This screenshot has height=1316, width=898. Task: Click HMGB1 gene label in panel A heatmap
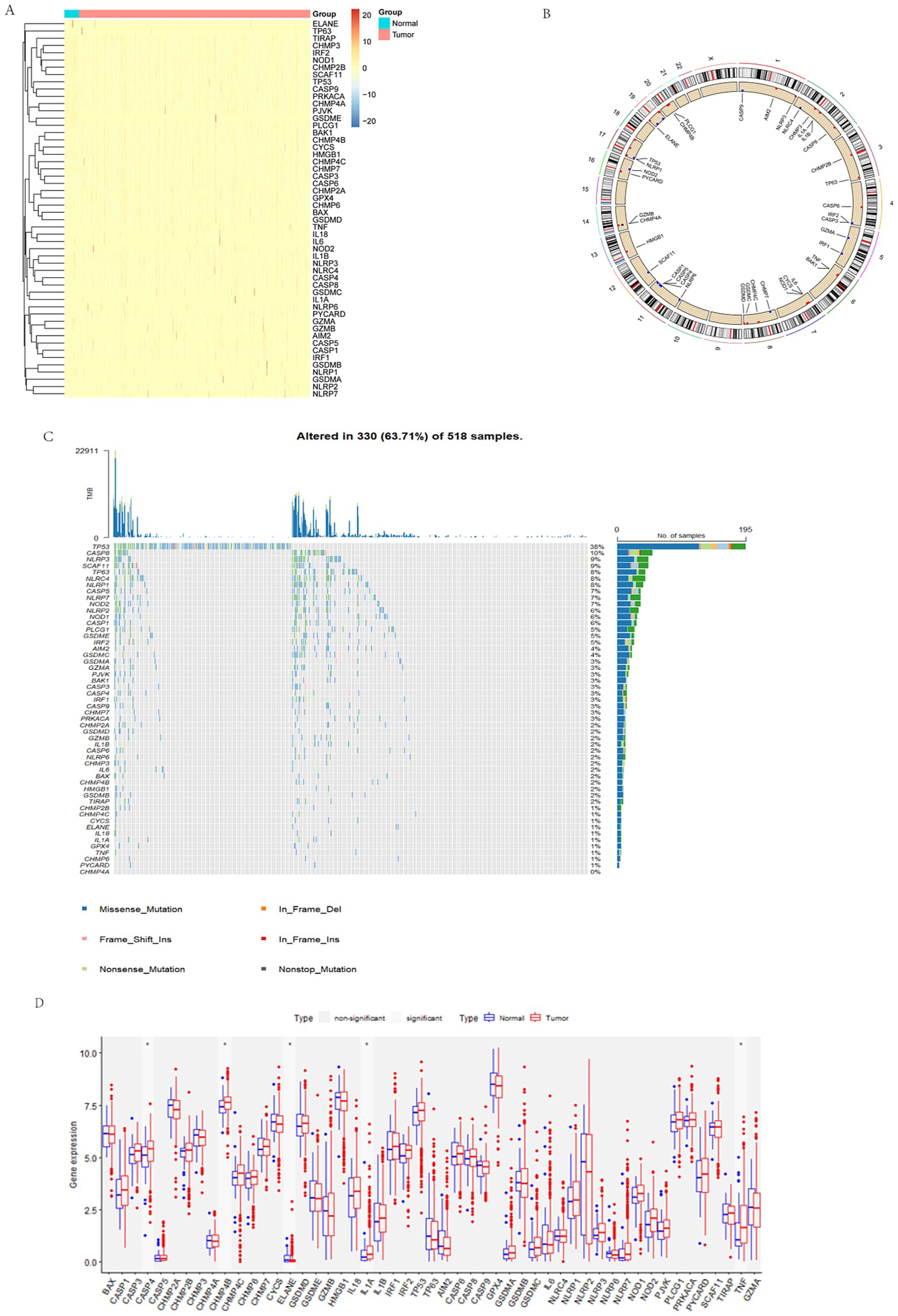pos(326,155)
